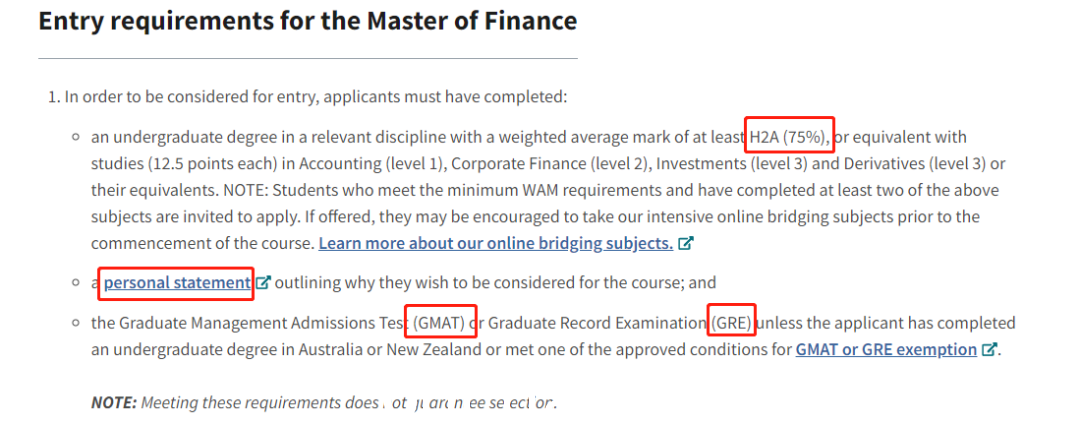1080x425 pixels.
Task: Click the Entry requirements for Master of Finance heading
Action: 307,21
